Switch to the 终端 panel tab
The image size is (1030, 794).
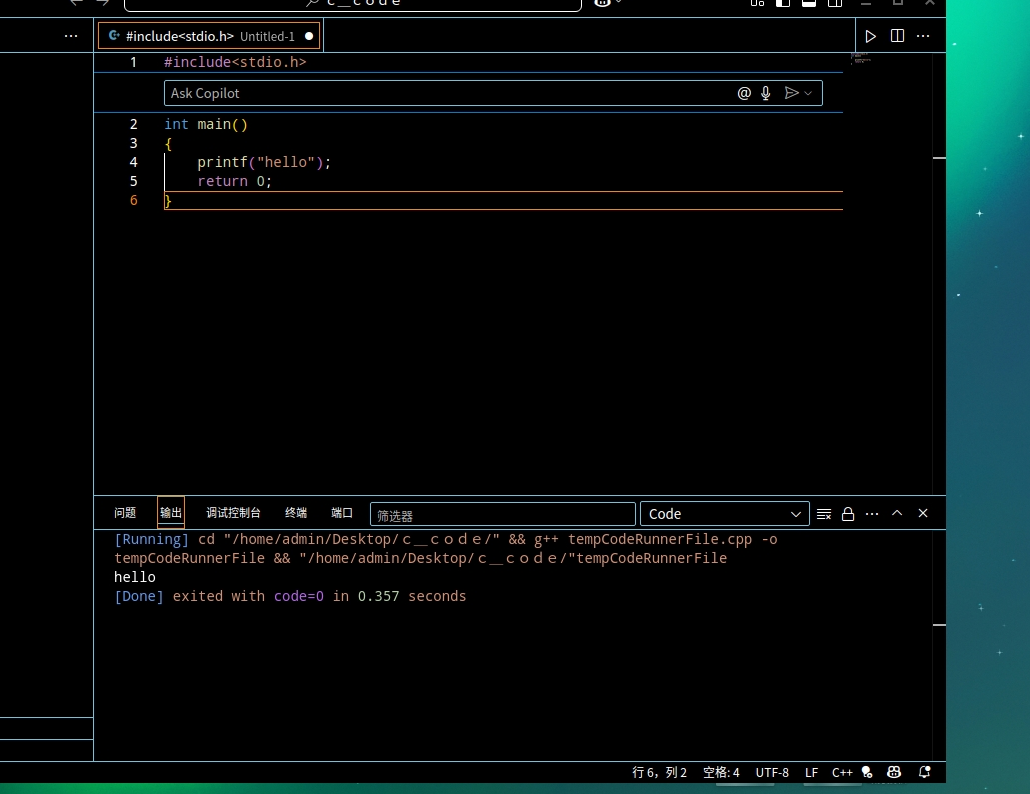coord(295,512)
